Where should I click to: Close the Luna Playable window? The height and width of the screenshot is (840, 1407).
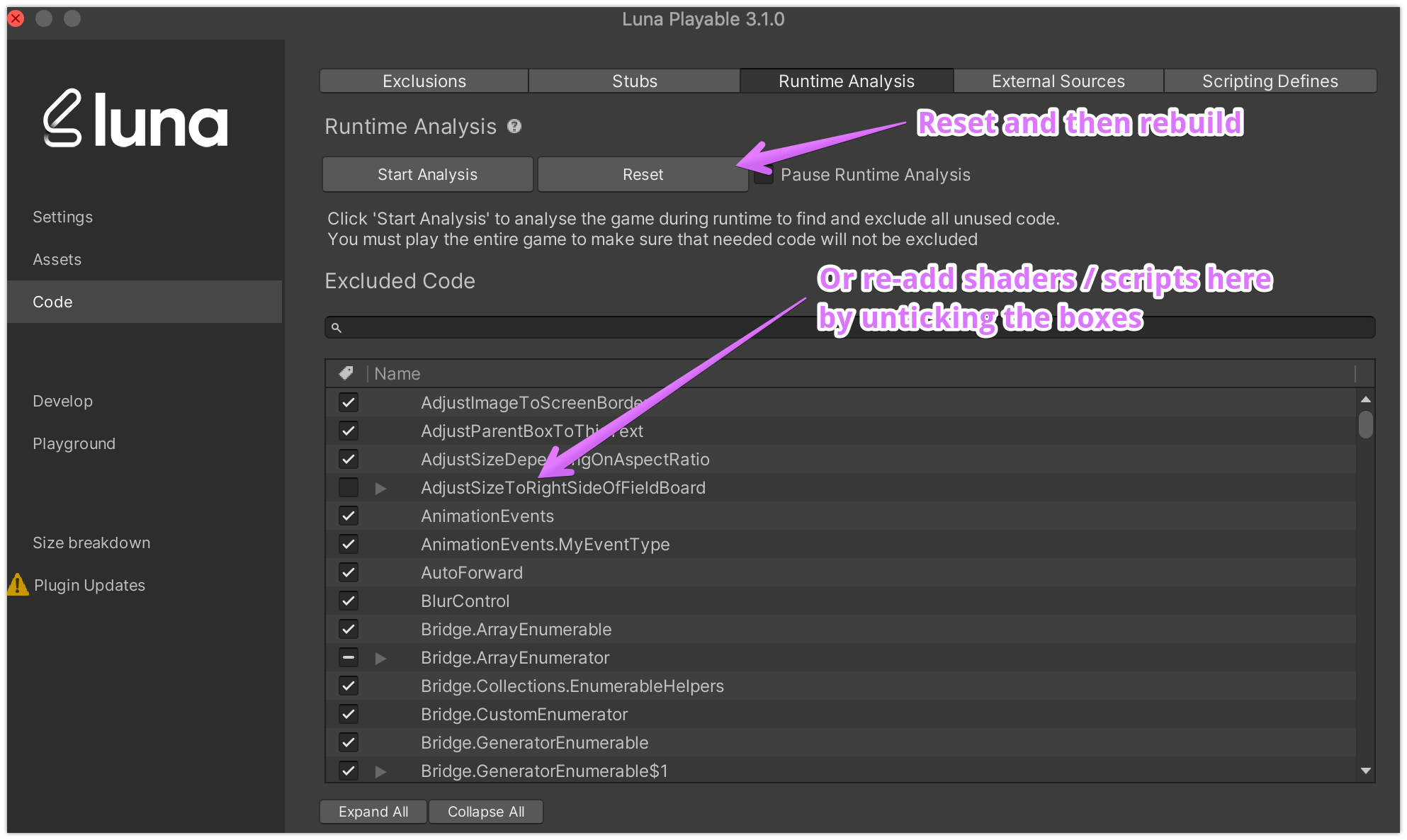point(16,18)
